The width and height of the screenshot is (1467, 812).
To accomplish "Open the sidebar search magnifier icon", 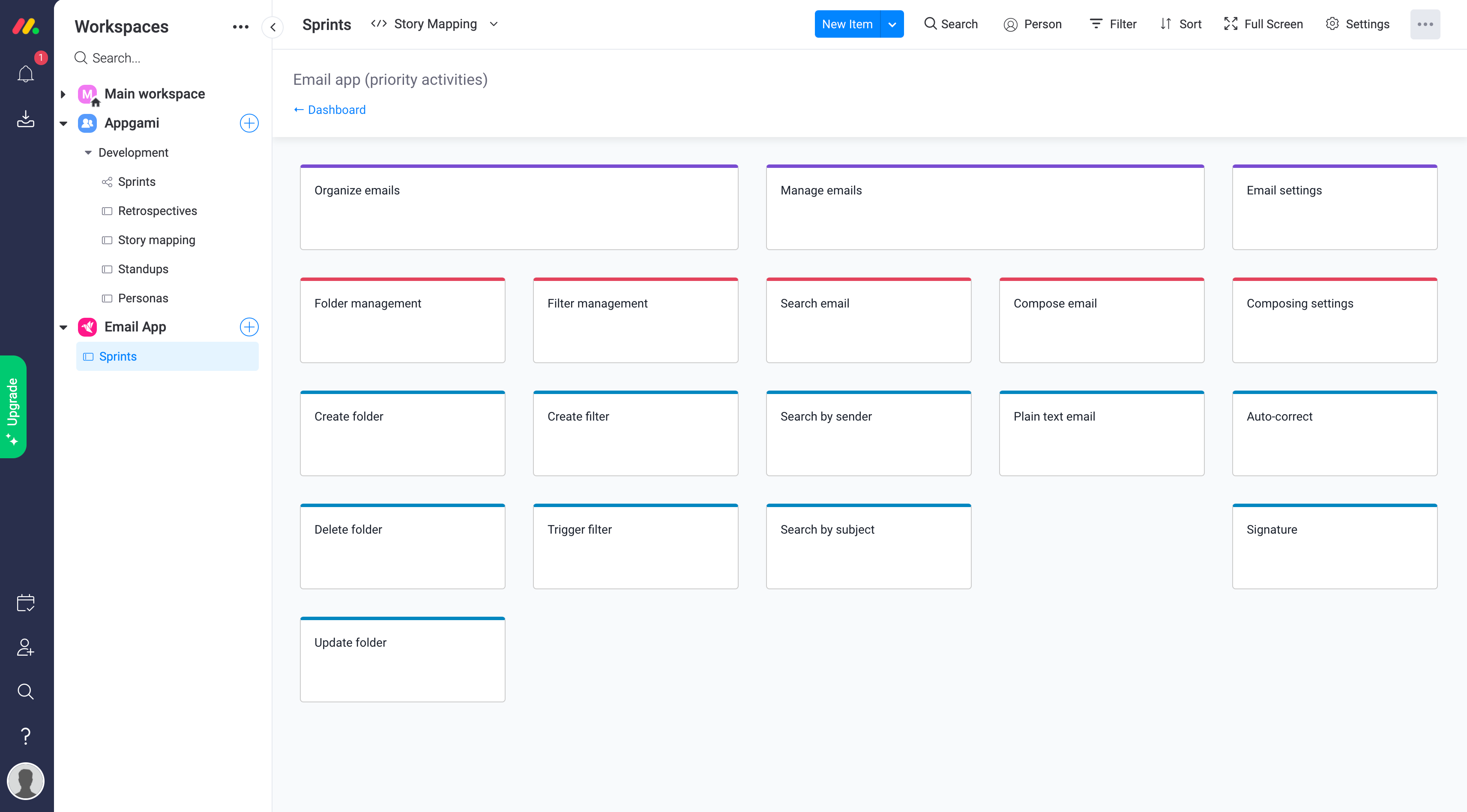I will point(26,691).
